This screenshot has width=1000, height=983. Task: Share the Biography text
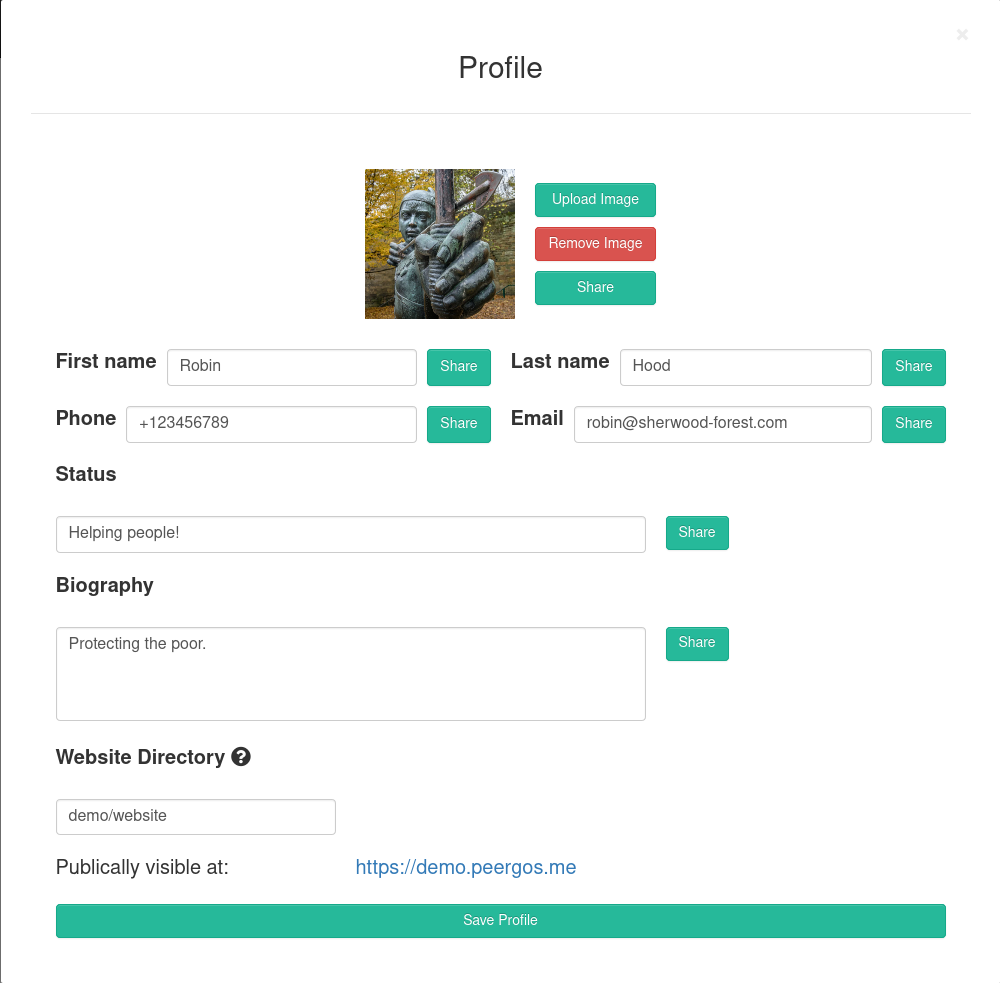click(x=697, y=644)
